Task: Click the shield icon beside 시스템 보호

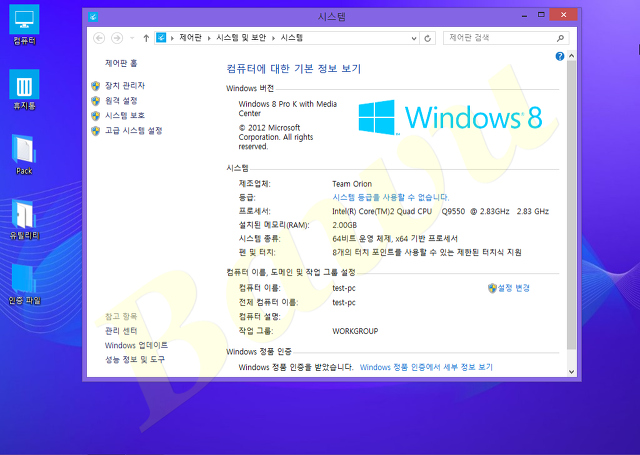Action: tap(96, 116)
